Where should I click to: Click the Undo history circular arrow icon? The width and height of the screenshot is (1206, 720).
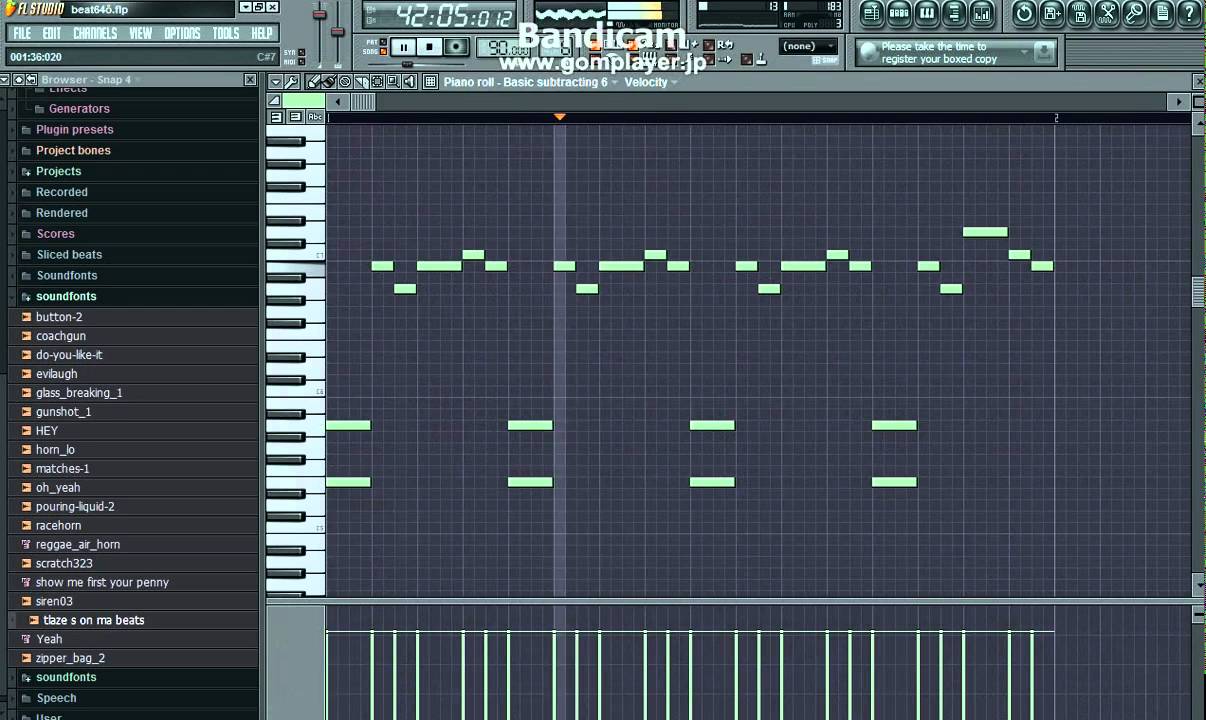click(x=1024, y=13)
